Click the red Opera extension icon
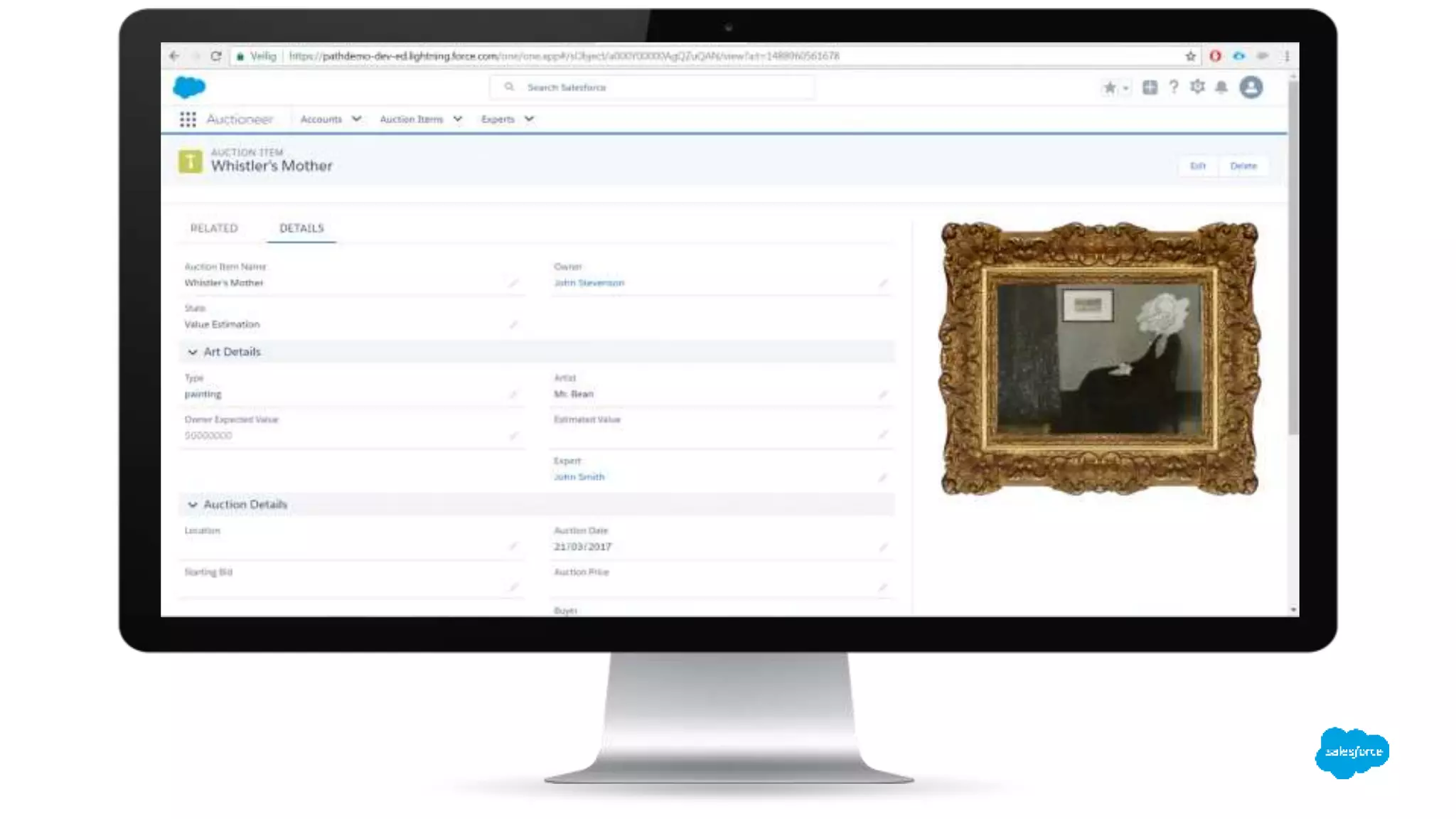Image resolution: width=1456 pixels, height=819 pixels. tap(1215, 55)
